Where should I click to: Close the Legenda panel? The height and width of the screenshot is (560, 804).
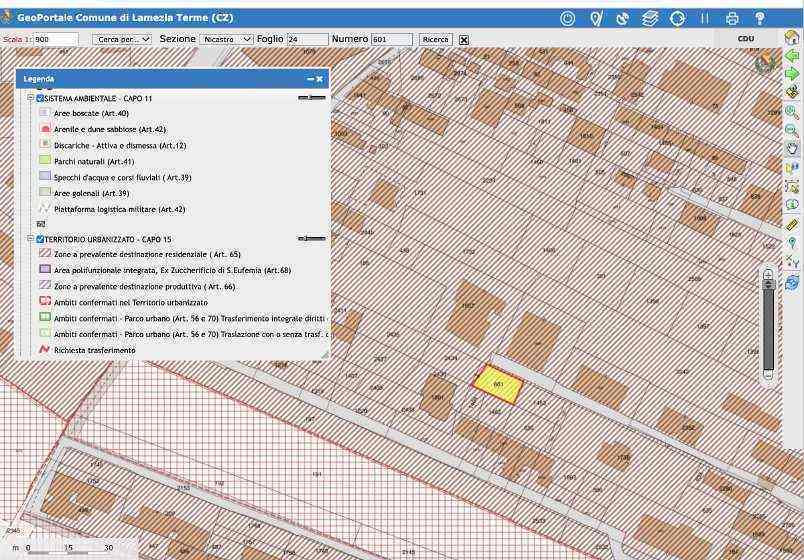pos(320,78)
